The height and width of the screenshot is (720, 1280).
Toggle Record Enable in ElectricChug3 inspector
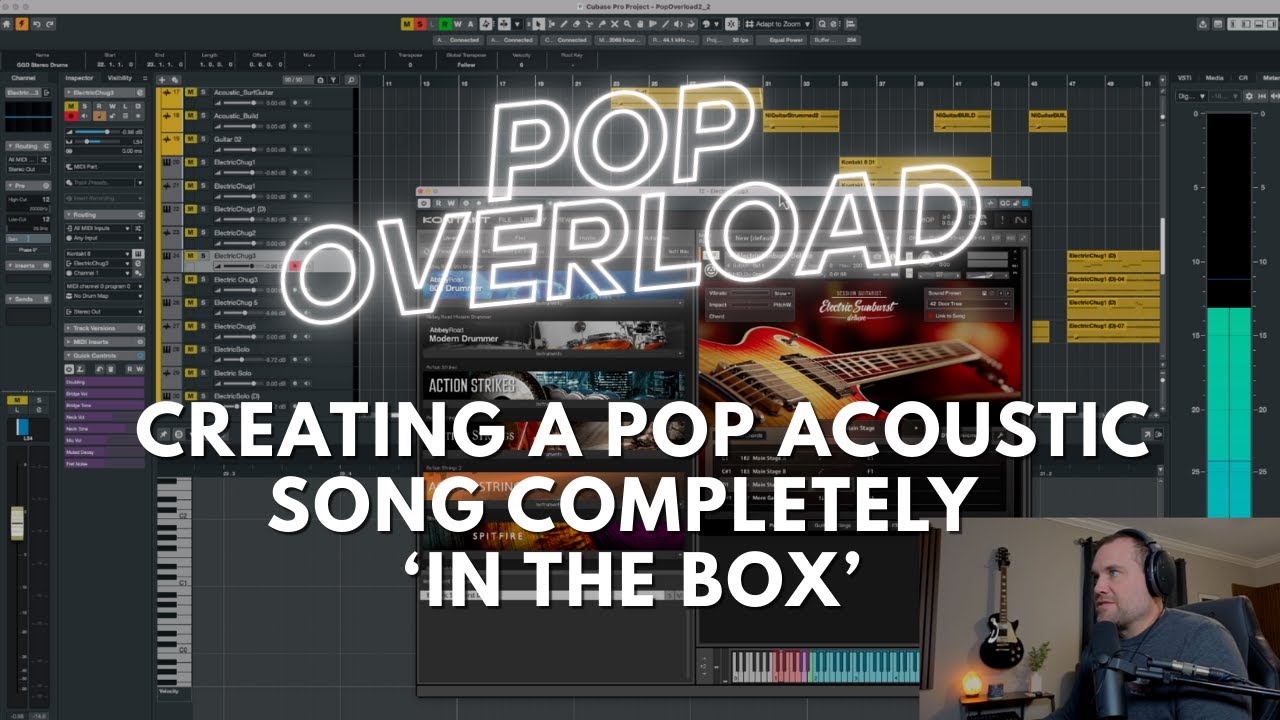coord(71,116)
